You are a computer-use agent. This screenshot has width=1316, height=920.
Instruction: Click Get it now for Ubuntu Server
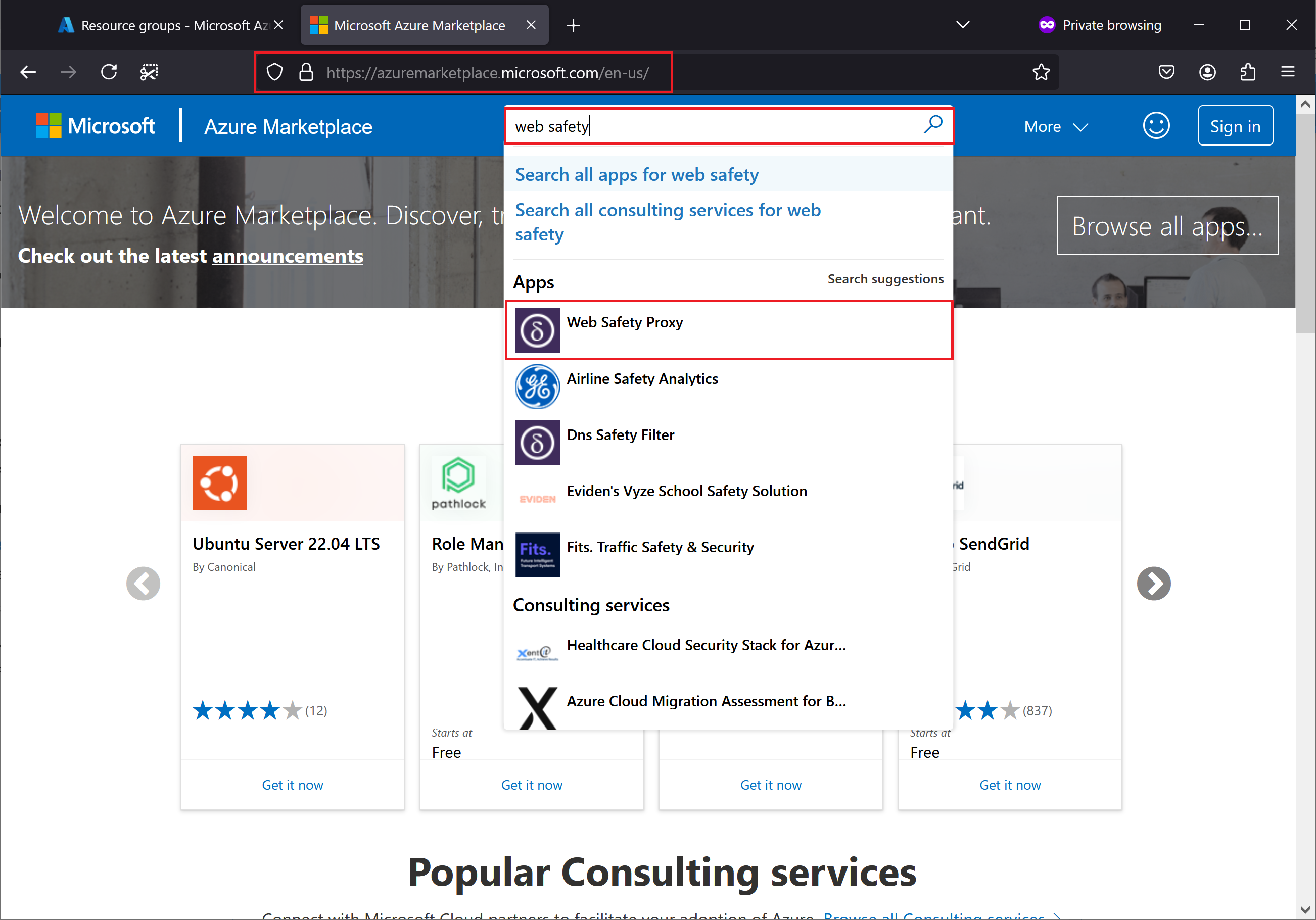[292, 785]
